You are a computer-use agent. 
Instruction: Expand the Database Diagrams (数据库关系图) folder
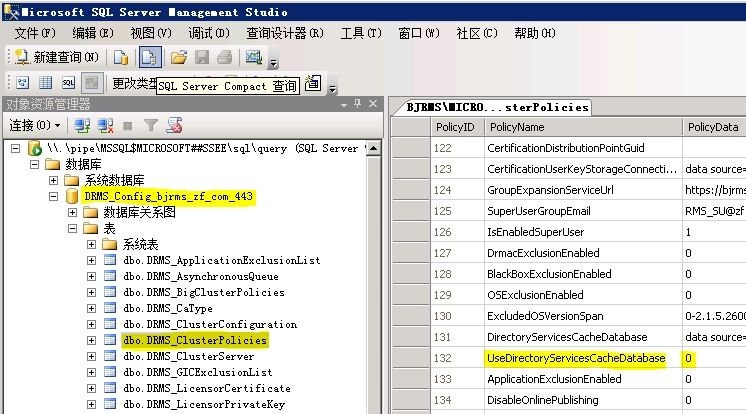[x=72, y=212]
